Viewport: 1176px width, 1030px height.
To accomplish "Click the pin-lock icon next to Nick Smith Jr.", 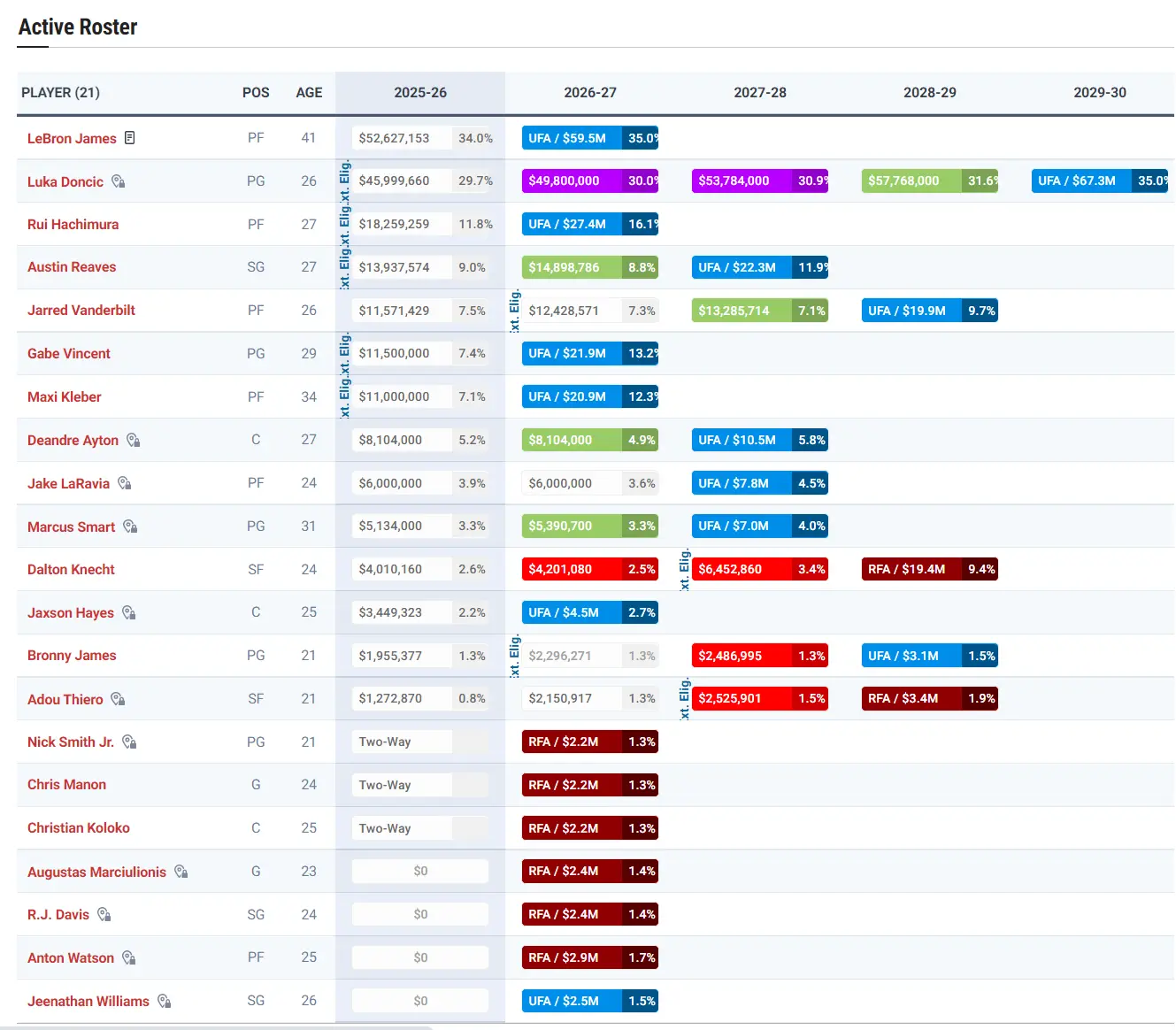I will pyautogui.click(x=129, y=742).
